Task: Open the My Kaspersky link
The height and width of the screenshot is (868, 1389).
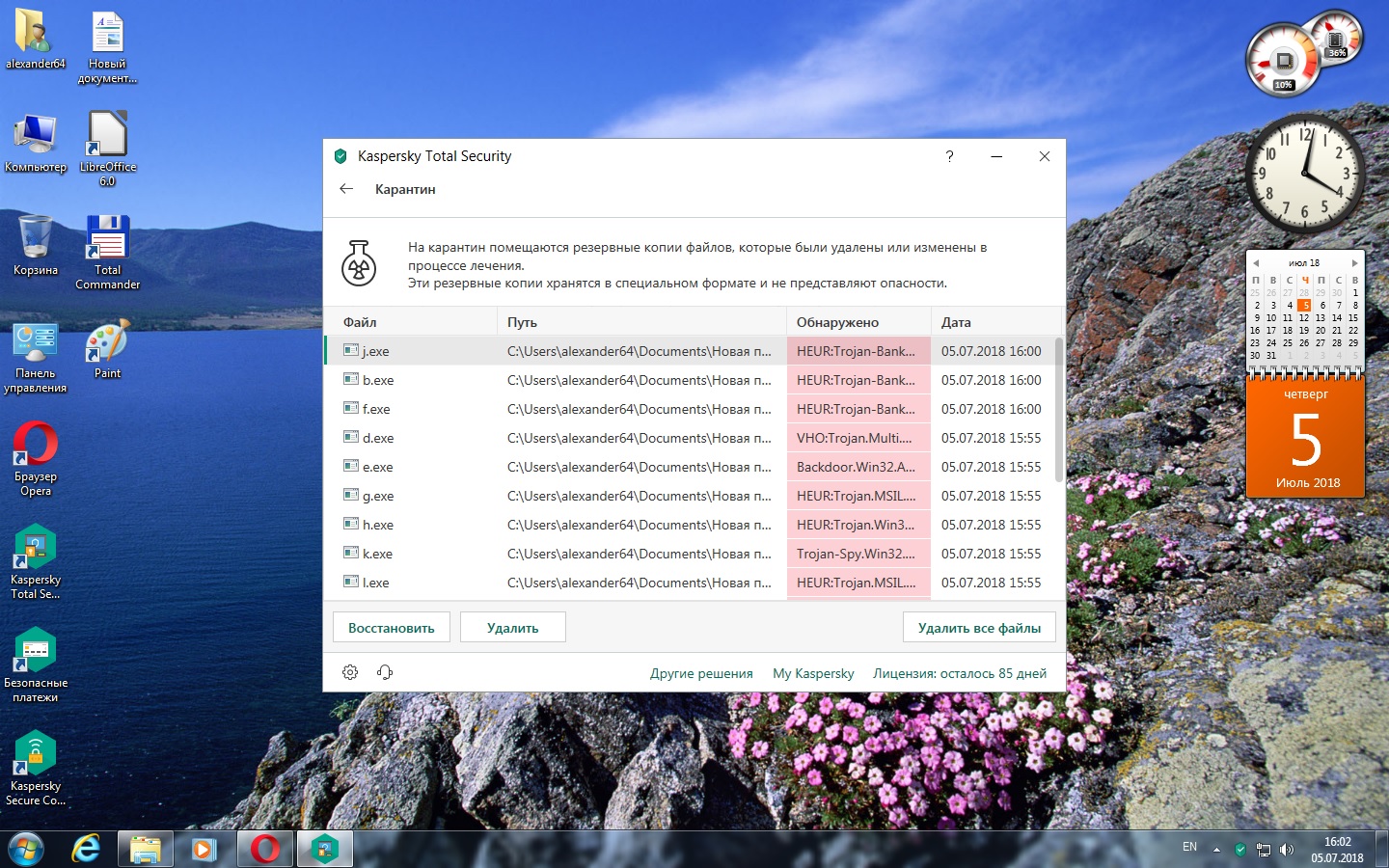Action: [813, 673]
